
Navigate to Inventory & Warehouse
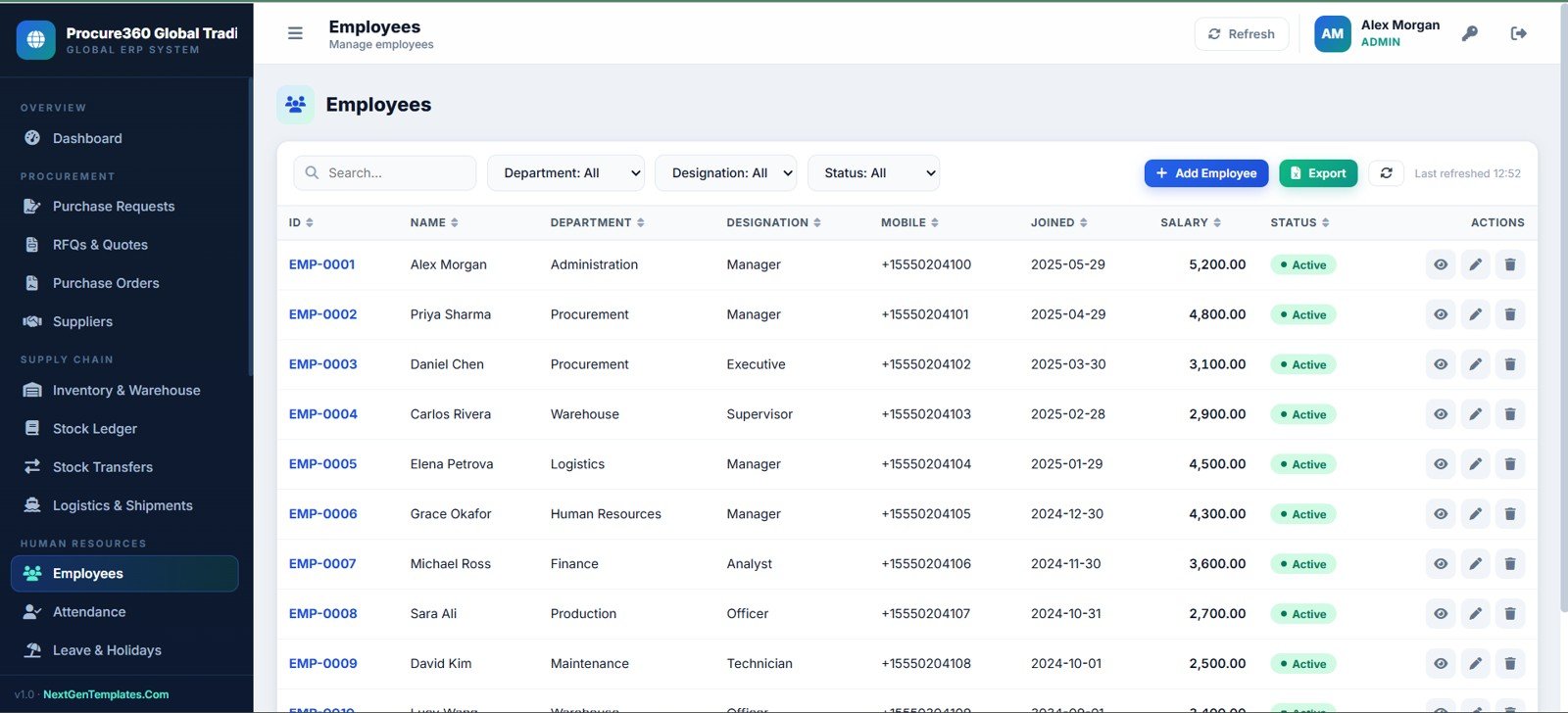(124, 390)
